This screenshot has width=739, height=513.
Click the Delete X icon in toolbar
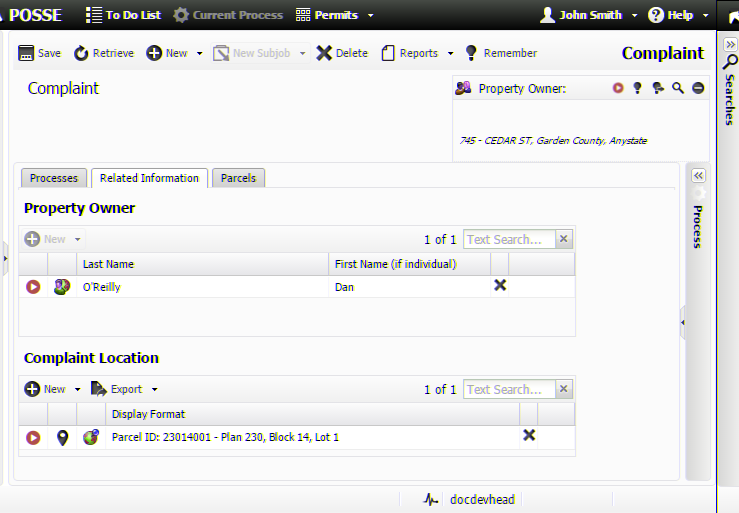[324, 53]
